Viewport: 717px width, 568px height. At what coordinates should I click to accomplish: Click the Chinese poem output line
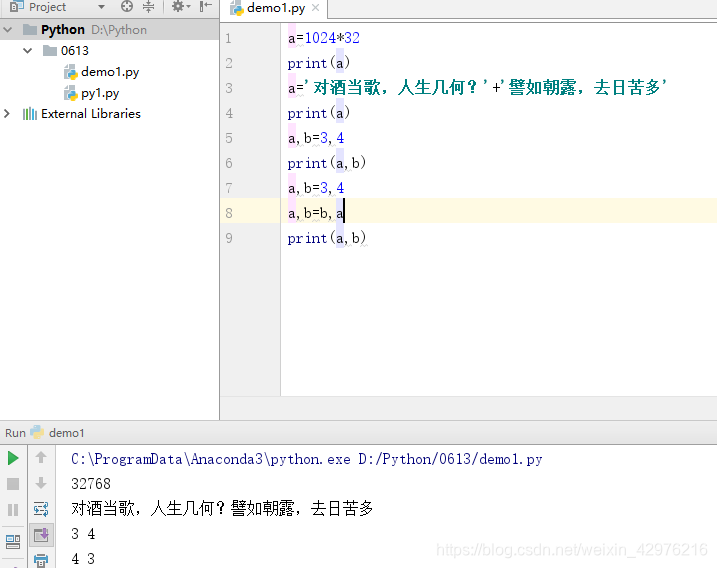222,508
